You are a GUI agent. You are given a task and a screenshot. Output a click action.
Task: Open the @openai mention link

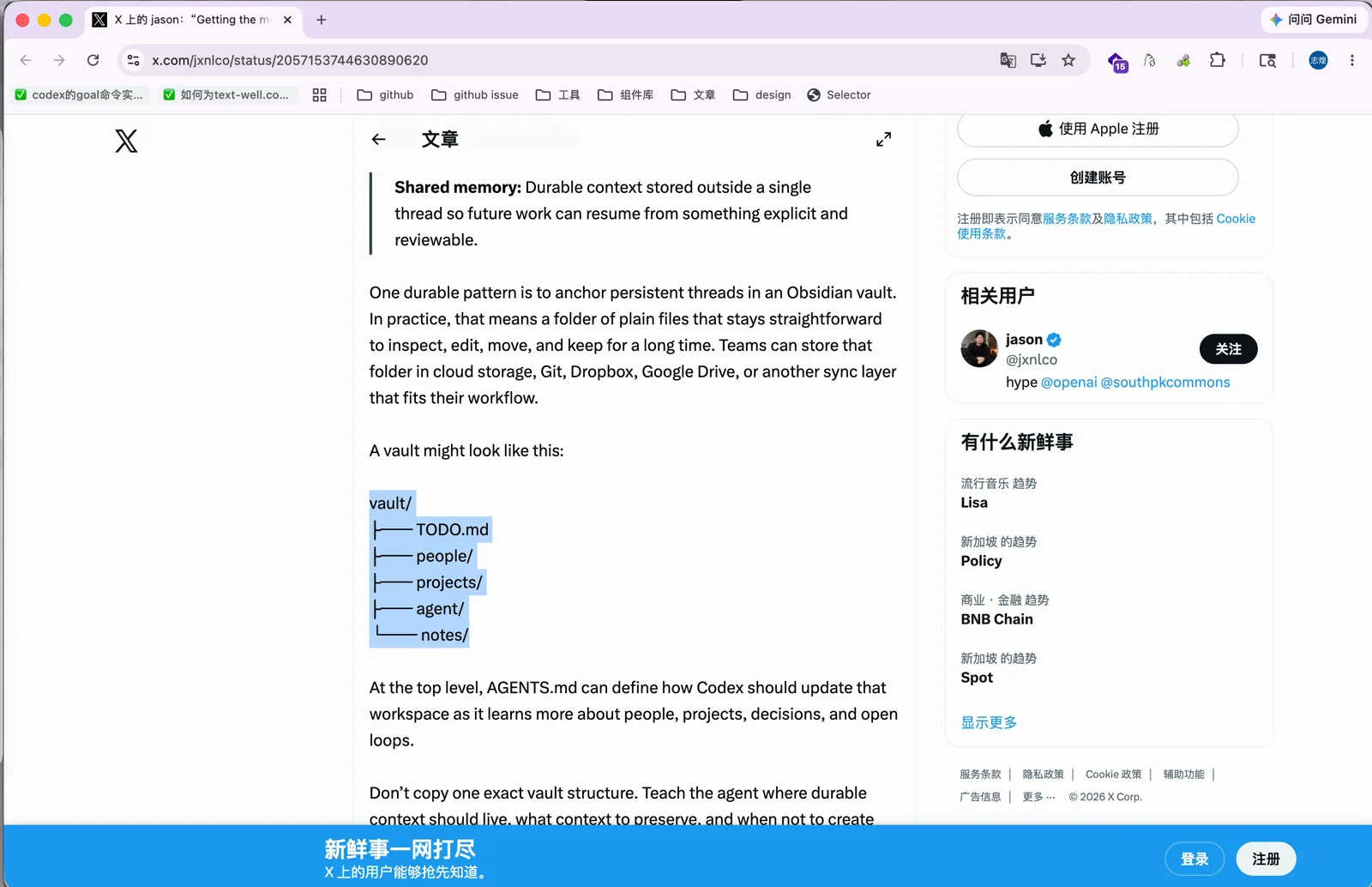tap(1068, 383)
